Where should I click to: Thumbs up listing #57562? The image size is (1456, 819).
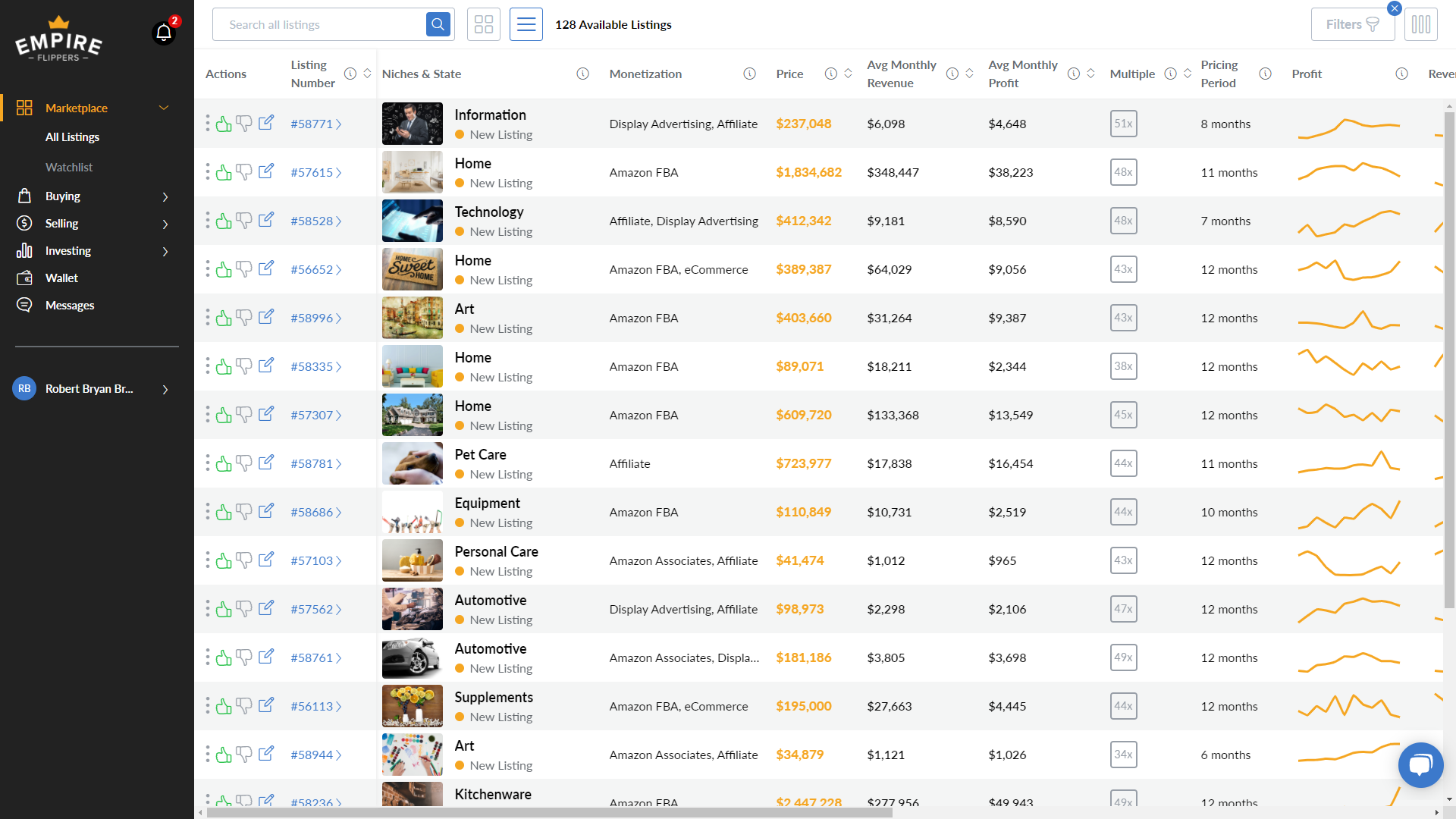coord(224,609)
